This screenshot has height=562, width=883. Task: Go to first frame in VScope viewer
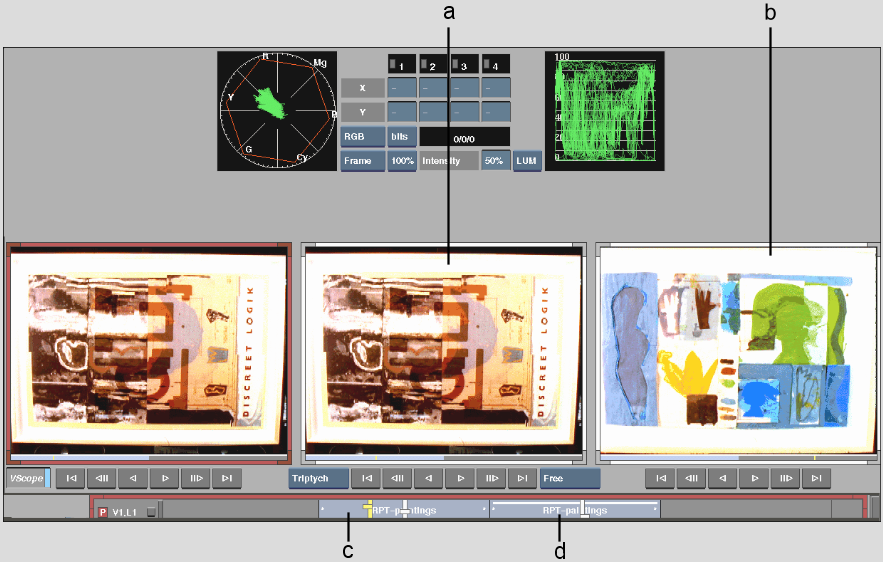point(71,478)
